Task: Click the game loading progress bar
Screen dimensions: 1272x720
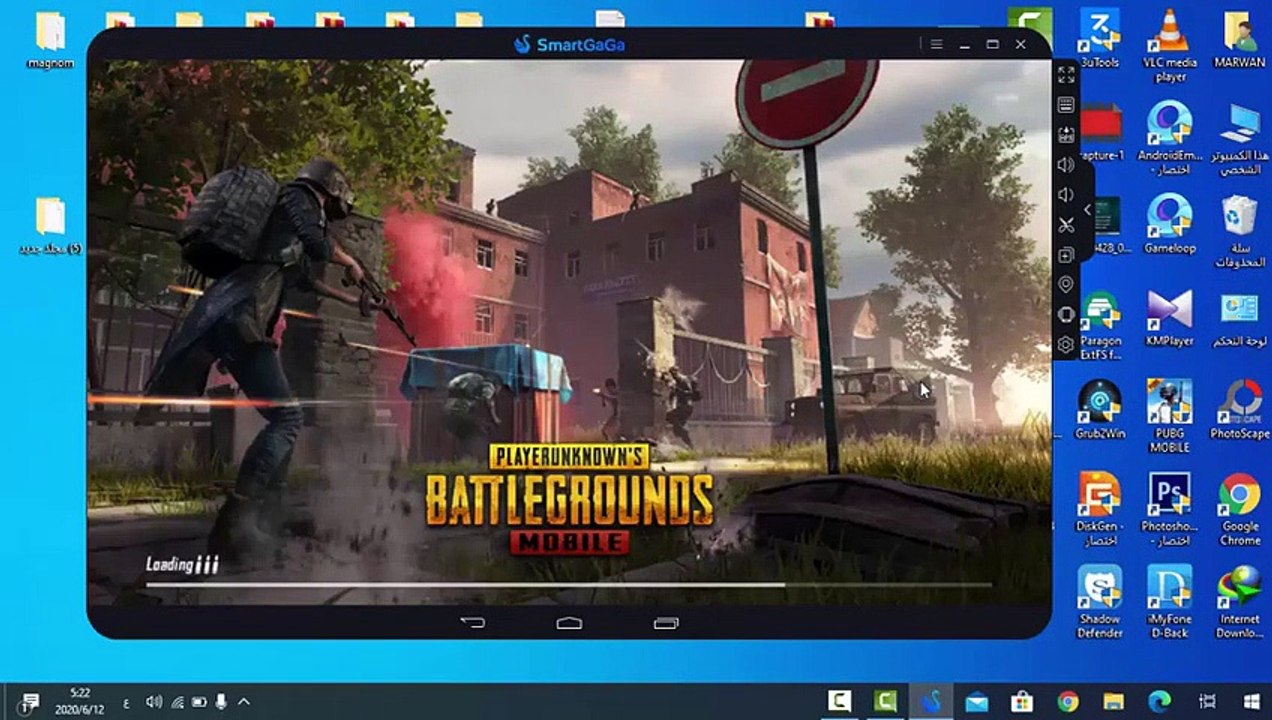Action: pyautogui.click(x=569, y=584)
